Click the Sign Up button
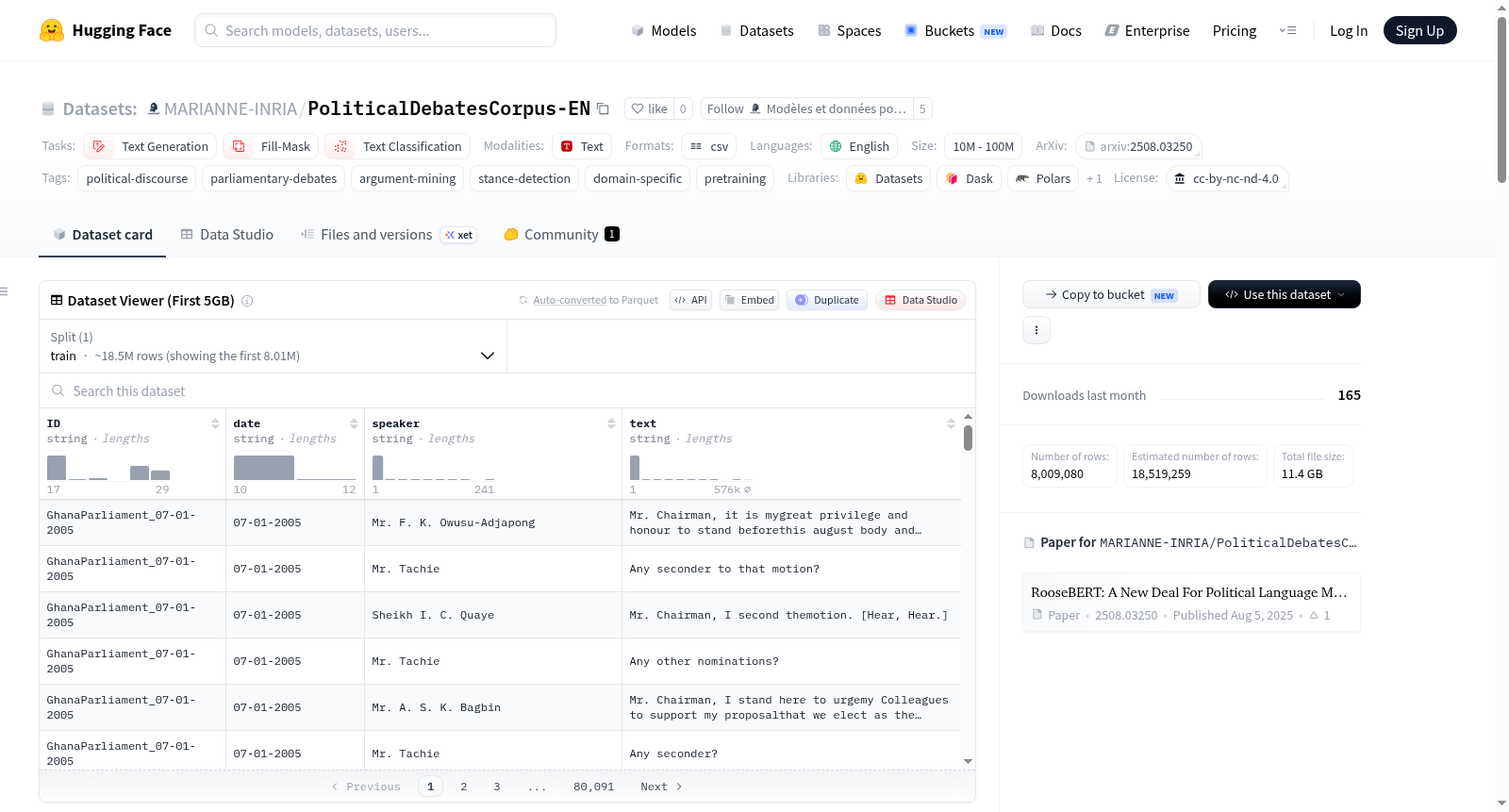 click(x=1419, y=30)
